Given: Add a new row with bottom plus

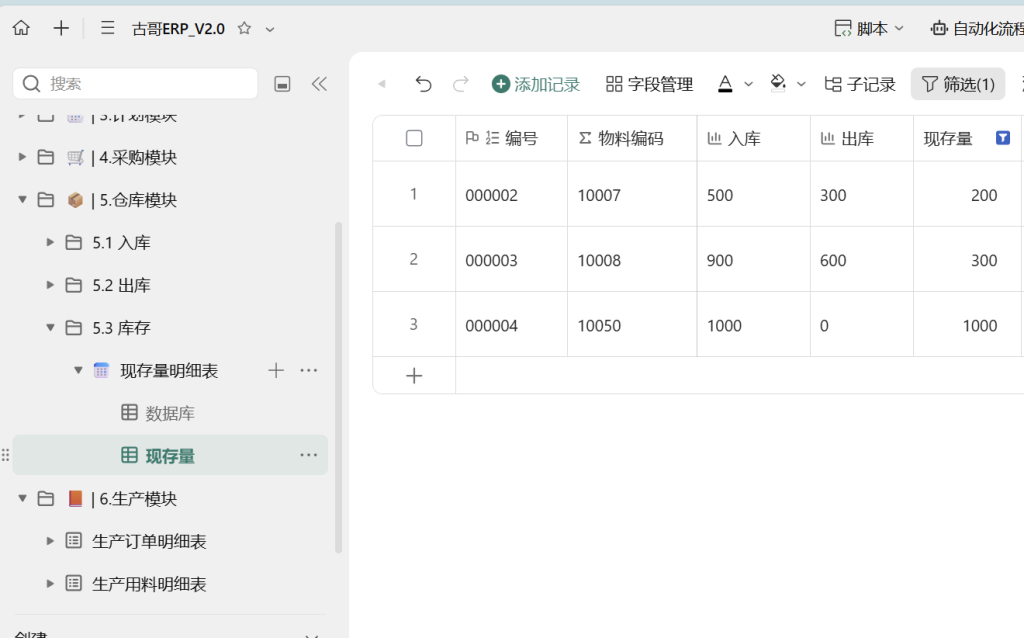Looking at the screenshot, I should [414, 375].
